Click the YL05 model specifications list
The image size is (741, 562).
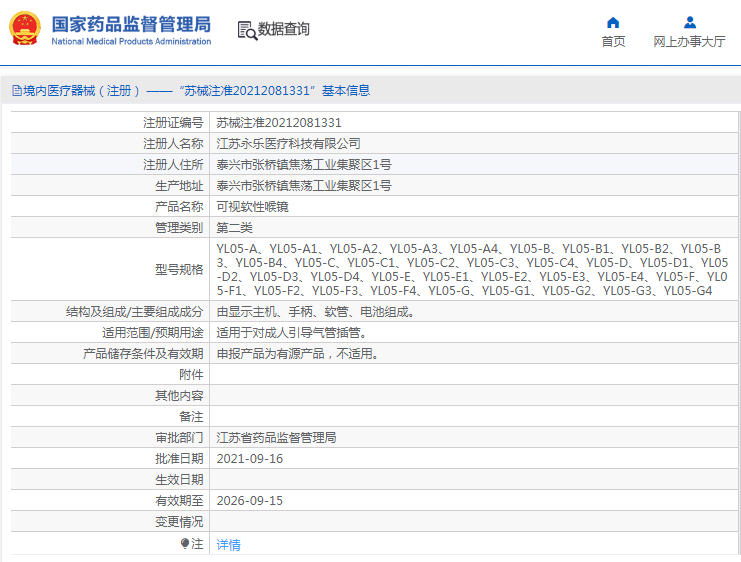[472, 269]
